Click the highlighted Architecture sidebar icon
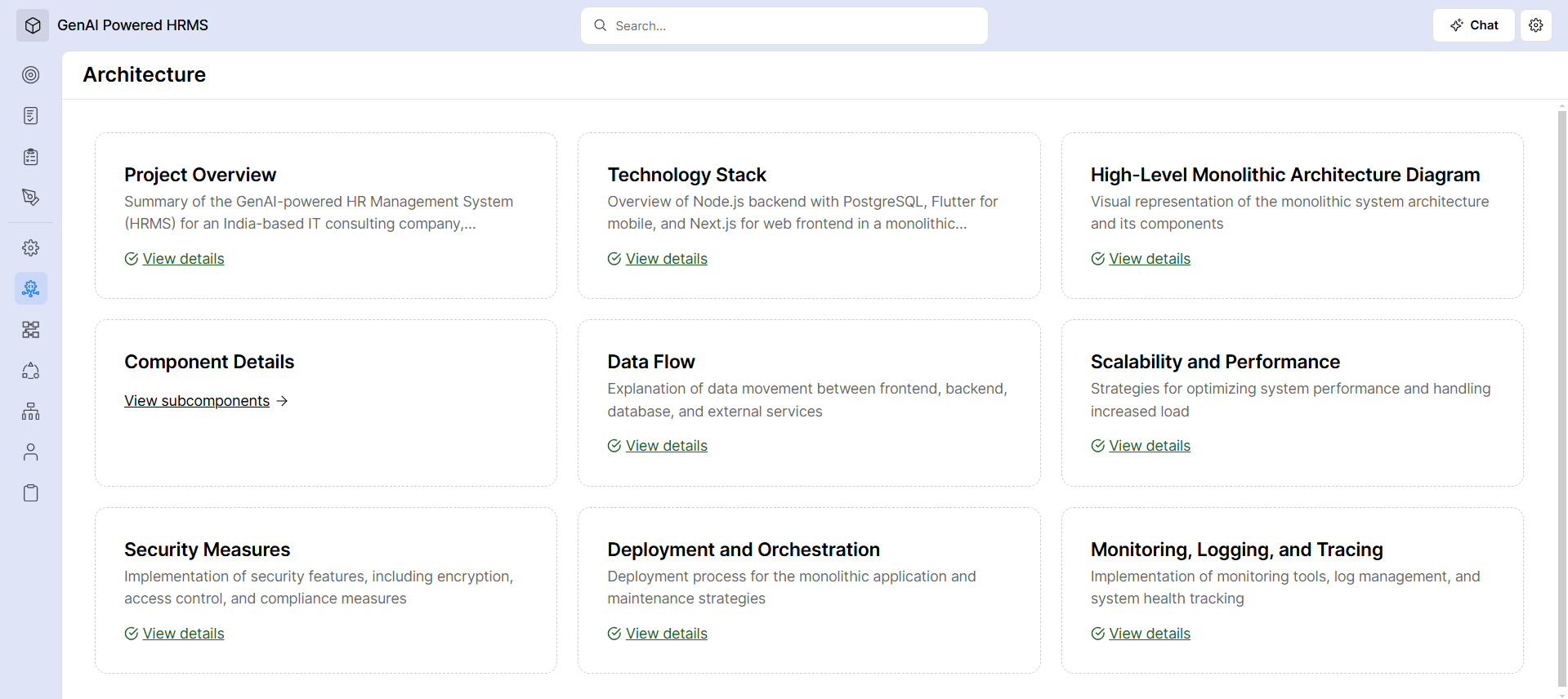The height and width of the screenshot is (699, 1568). [x=31, y=288]
